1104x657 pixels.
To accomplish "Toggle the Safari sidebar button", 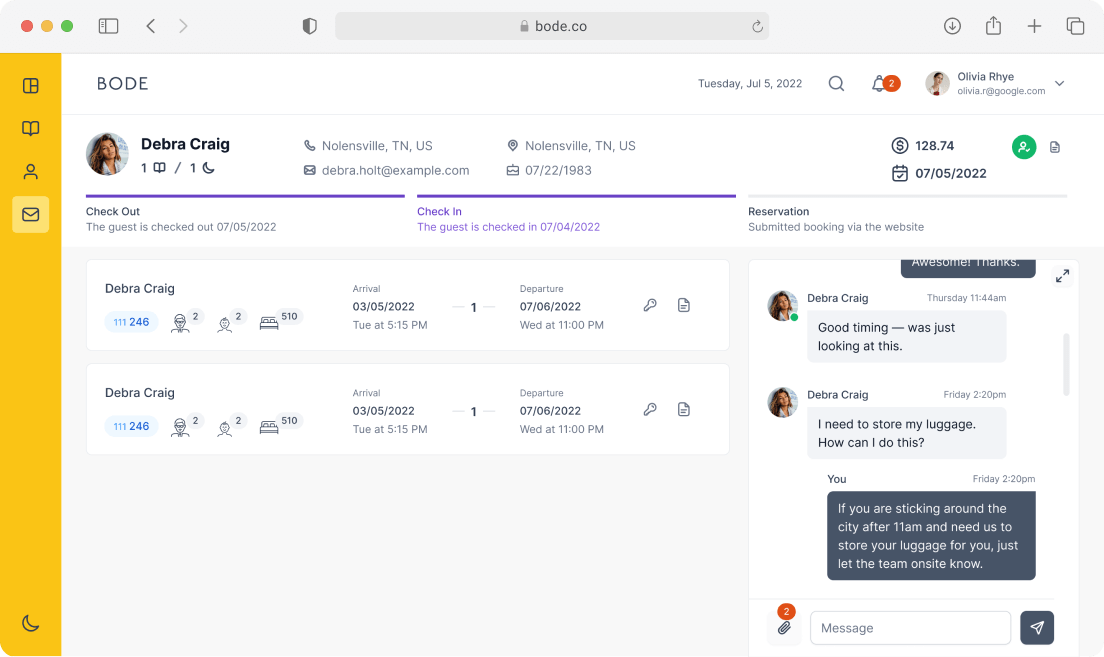I will [x=108, y=26].
